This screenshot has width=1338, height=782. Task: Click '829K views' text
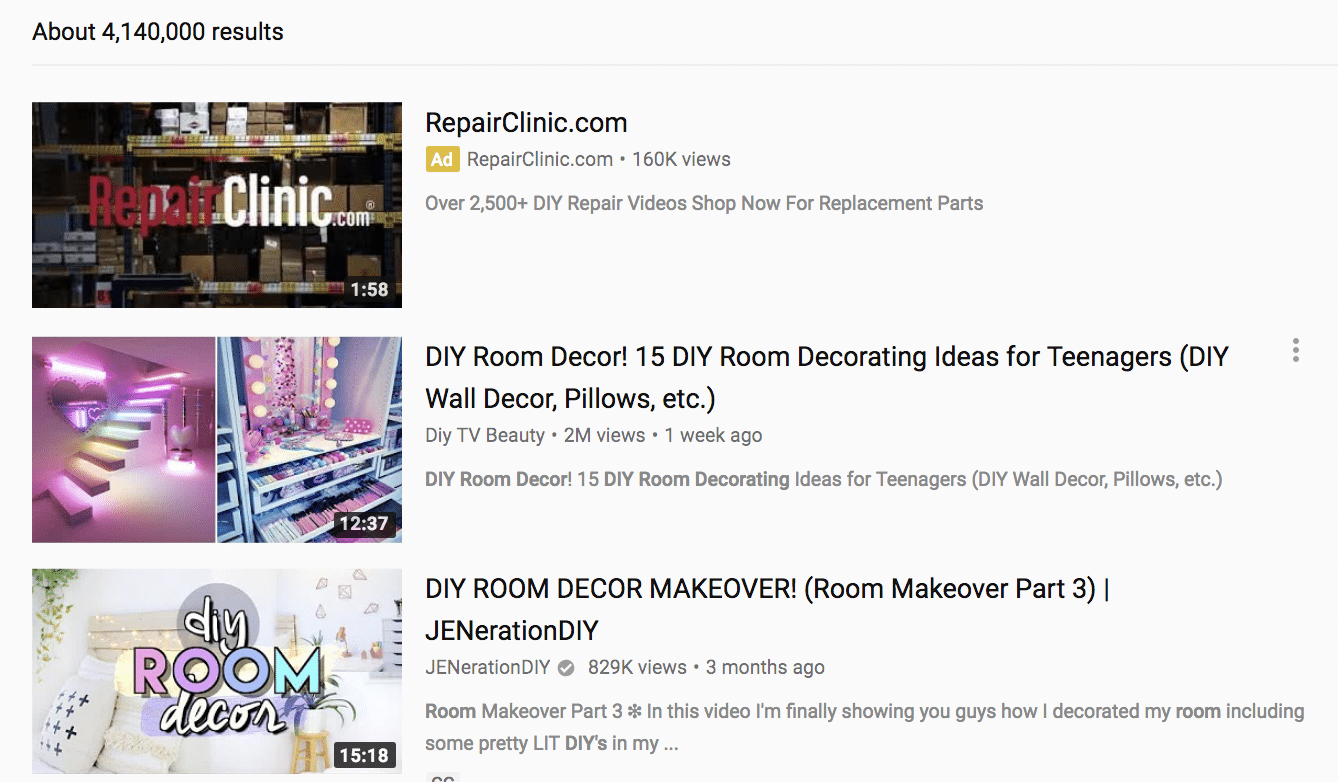pos(637,667)
